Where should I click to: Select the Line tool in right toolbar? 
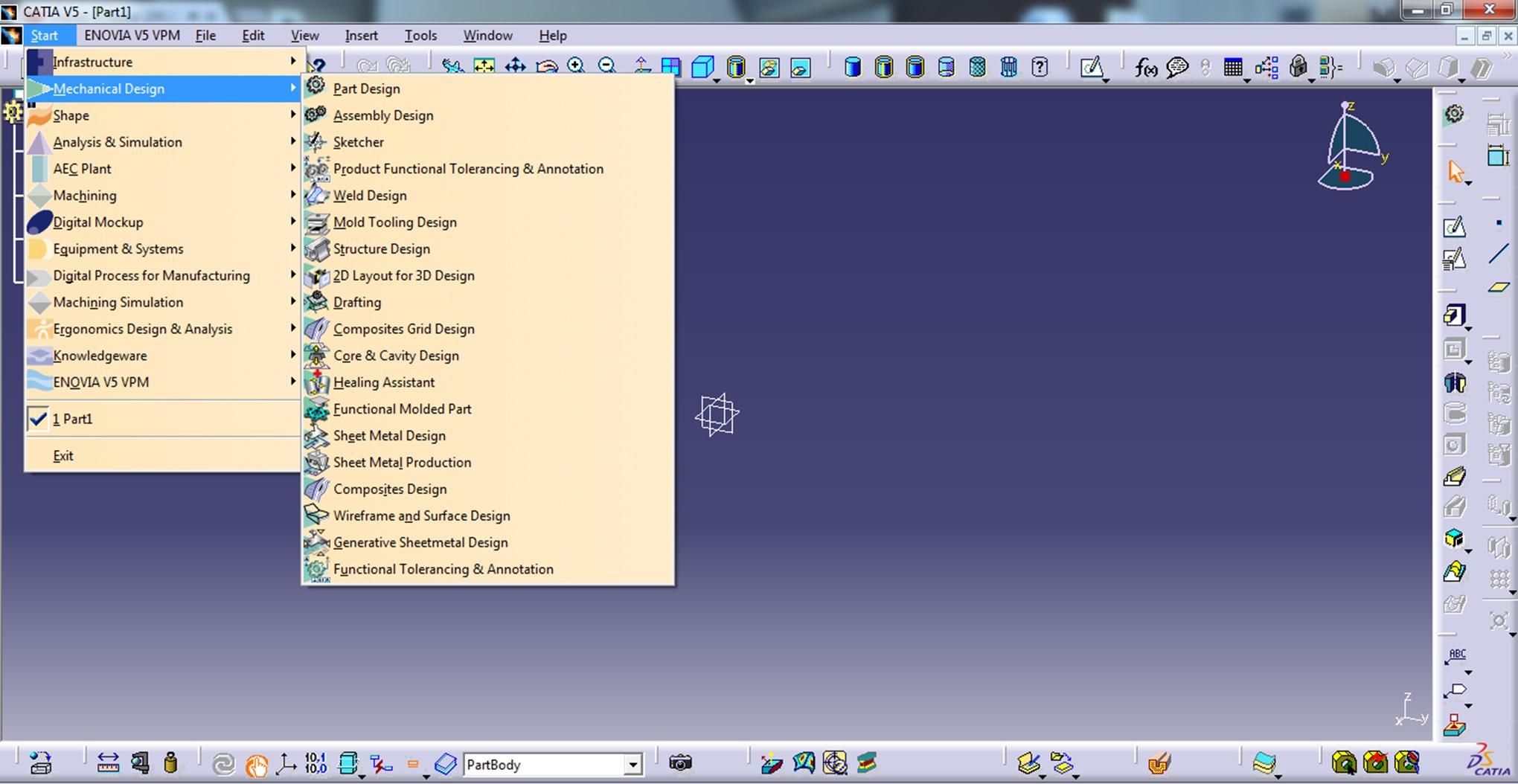pyautogui.click(x=1499, y=254)
